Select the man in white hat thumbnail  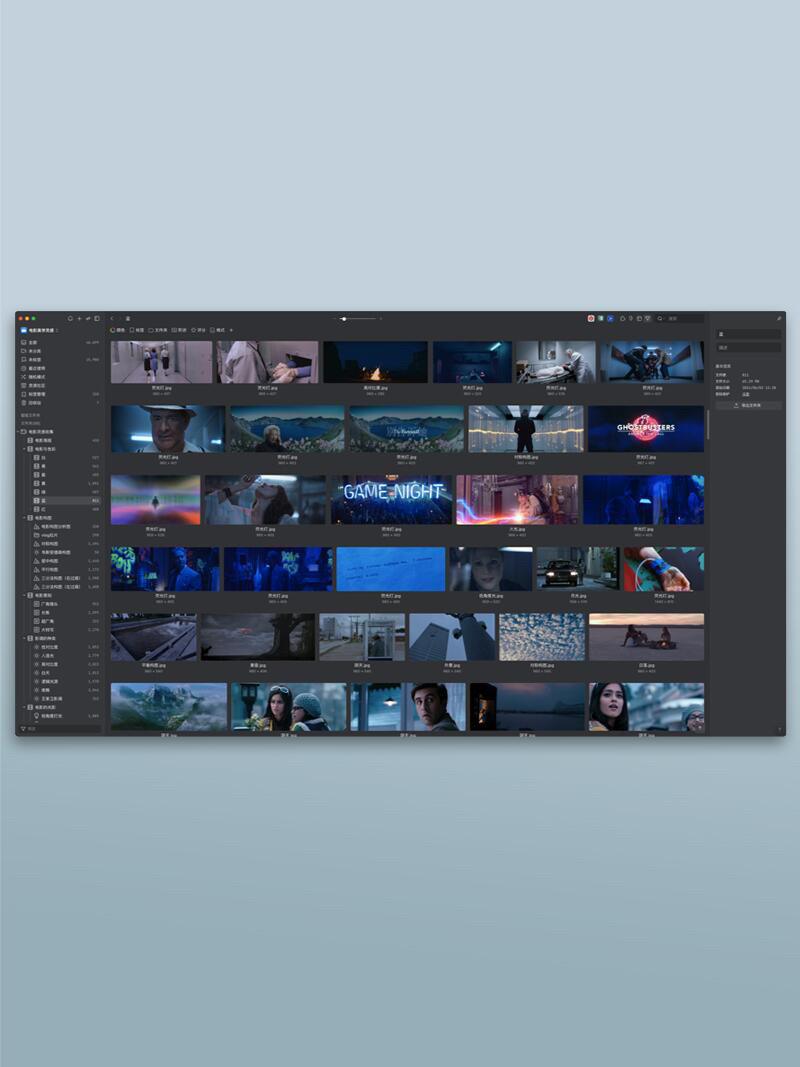pos(168,429)
